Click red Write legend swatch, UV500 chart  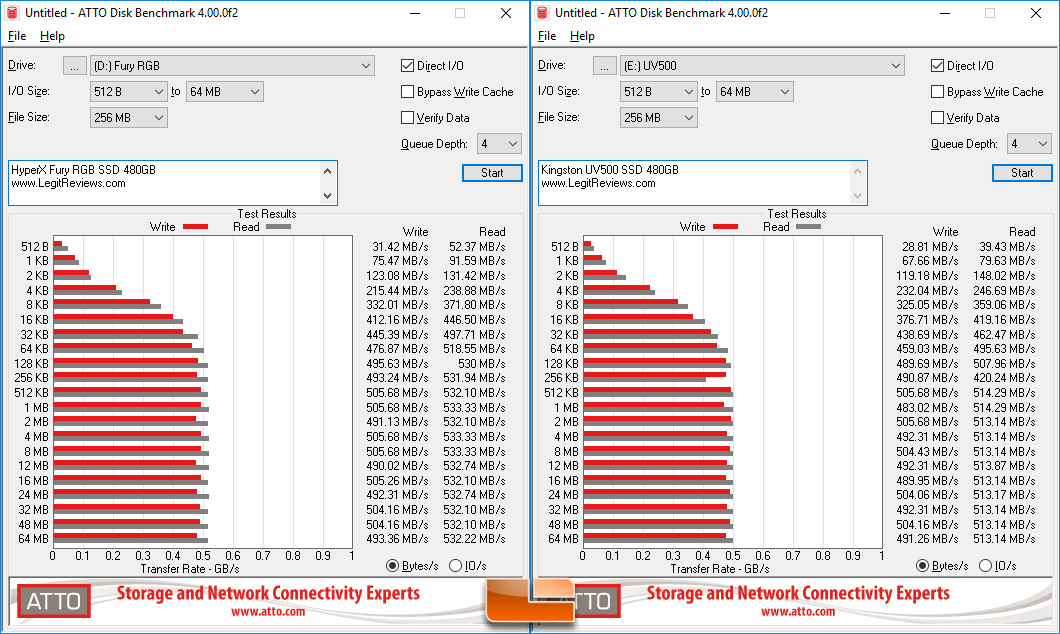tap(725, 226)
